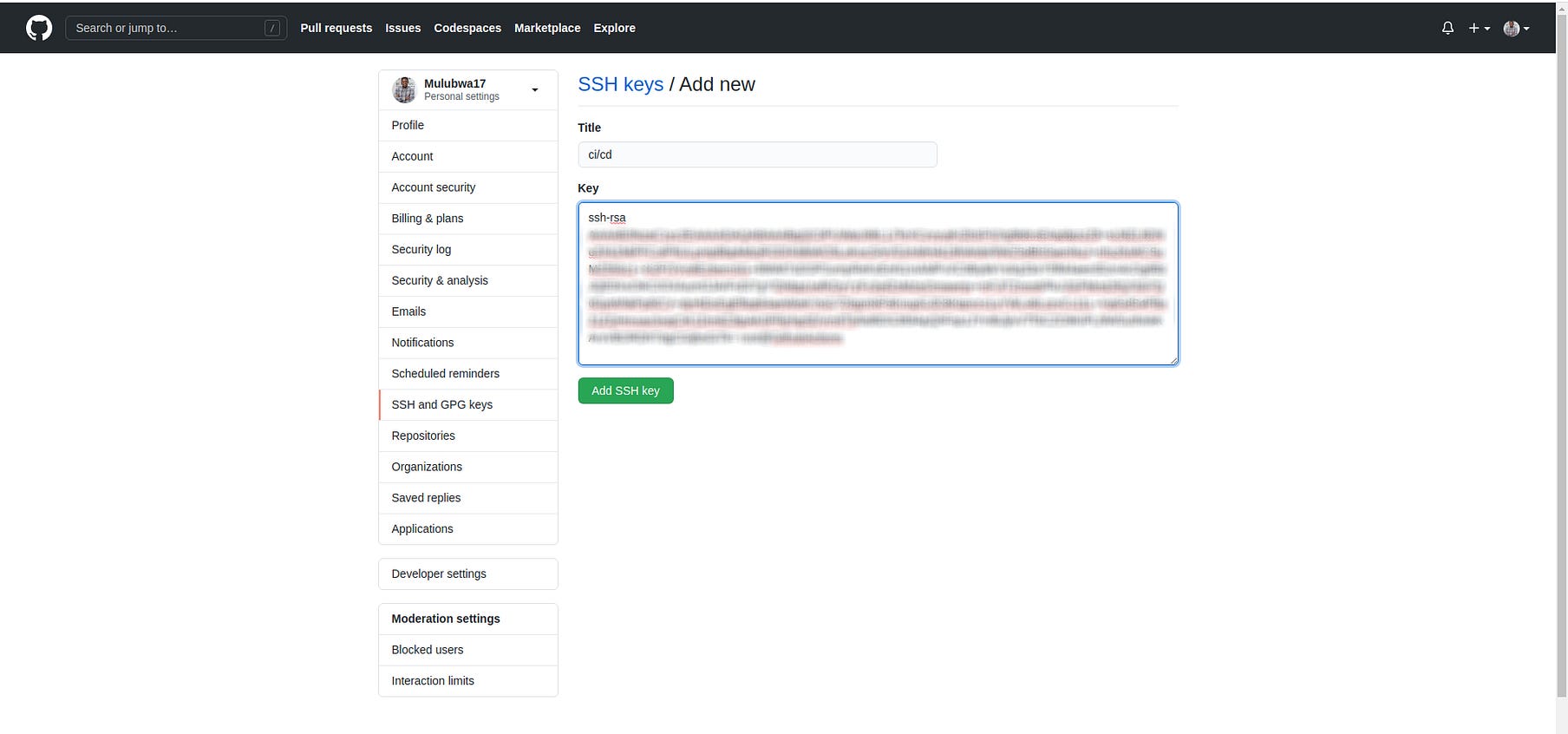Viewport: 1568px width, 734px height.
Task: Open Marketplace in the top navigation
Action: coord(547,28)
